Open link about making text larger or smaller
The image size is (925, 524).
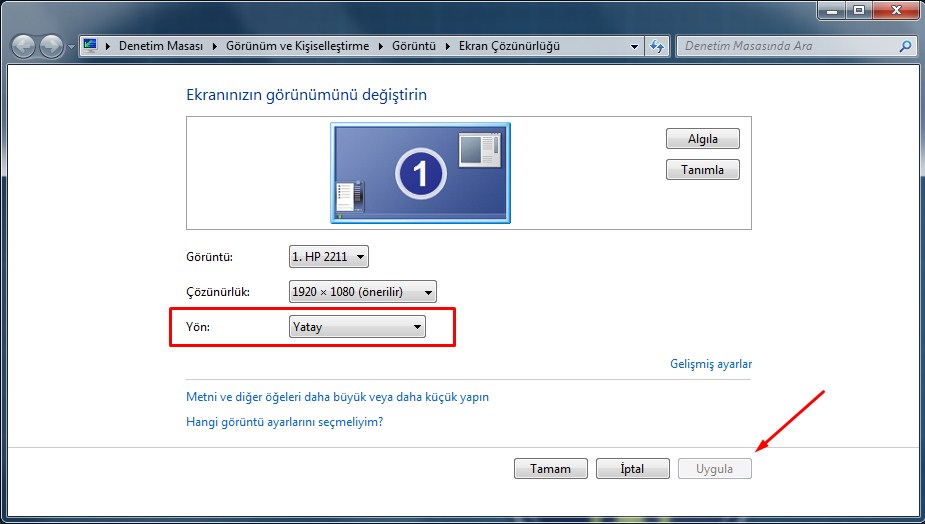point(337,397)
